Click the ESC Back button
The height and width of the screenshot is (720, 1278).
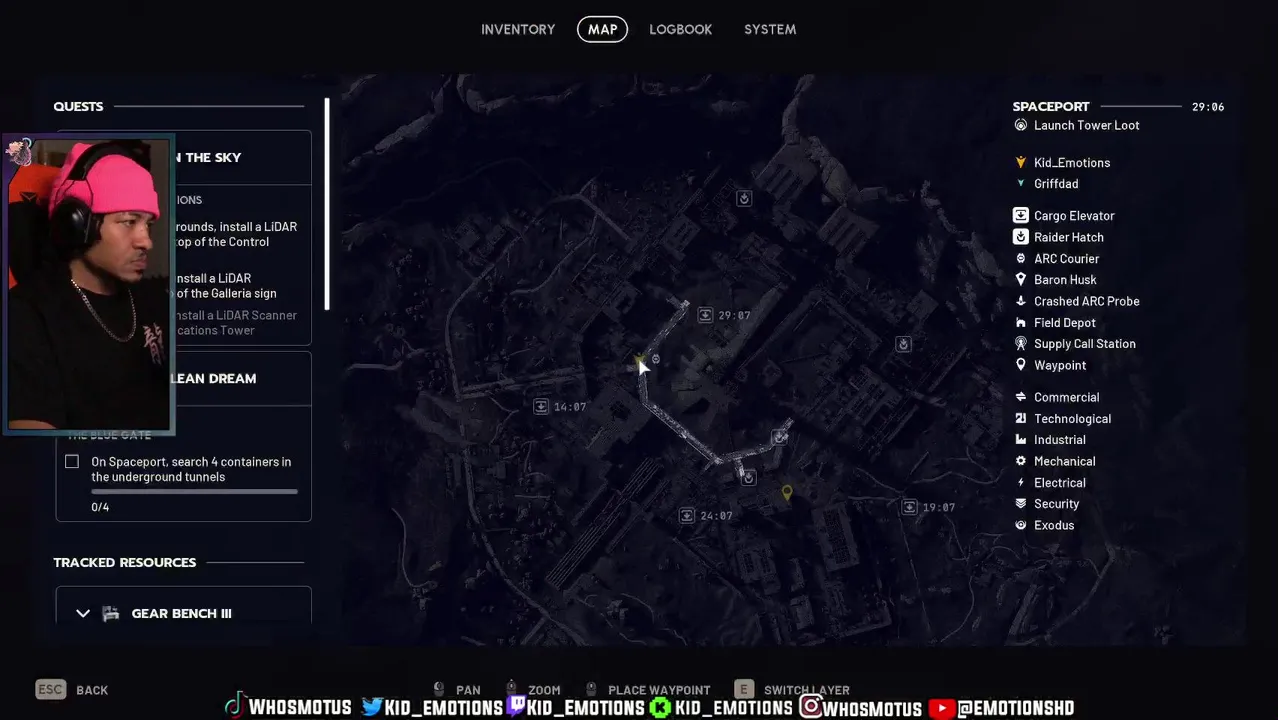(72, 690)
